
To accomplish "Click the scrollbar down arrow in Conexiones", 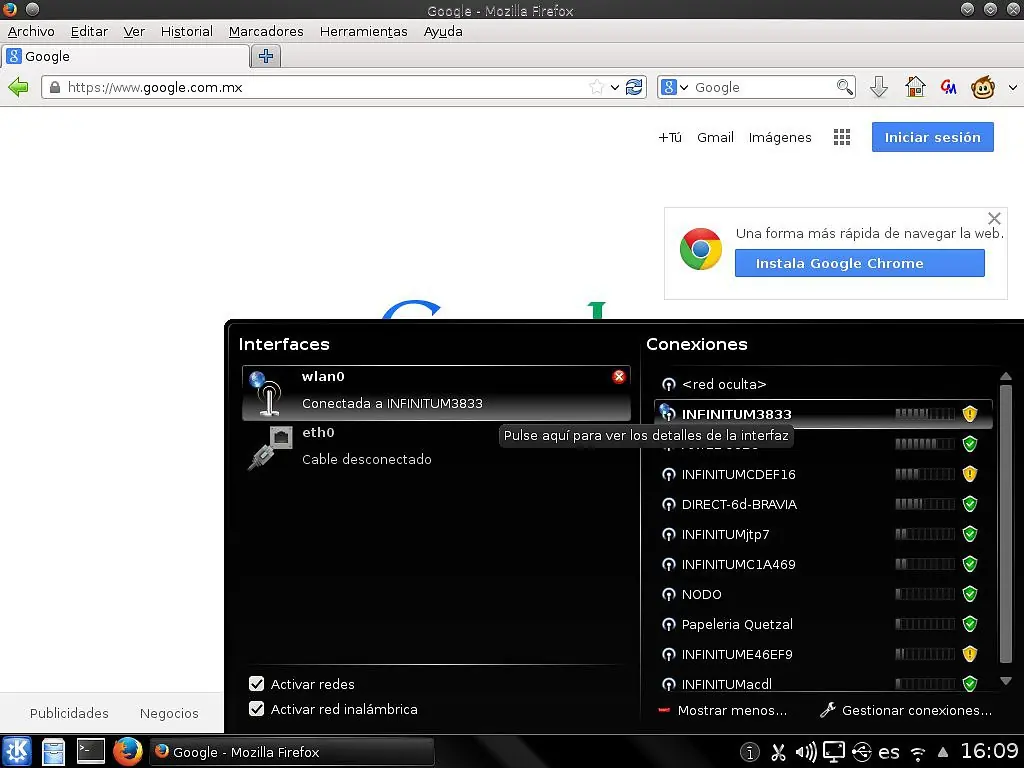I will pos(1006,681).
